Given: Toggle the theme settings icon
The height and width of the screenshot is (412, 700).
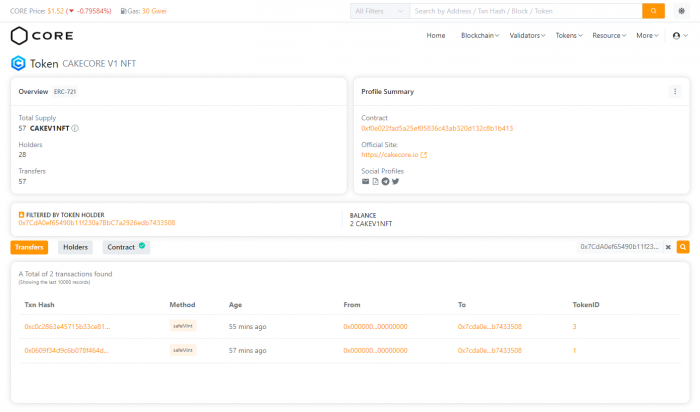Looking at the screenshot, I should click(682, 11).
